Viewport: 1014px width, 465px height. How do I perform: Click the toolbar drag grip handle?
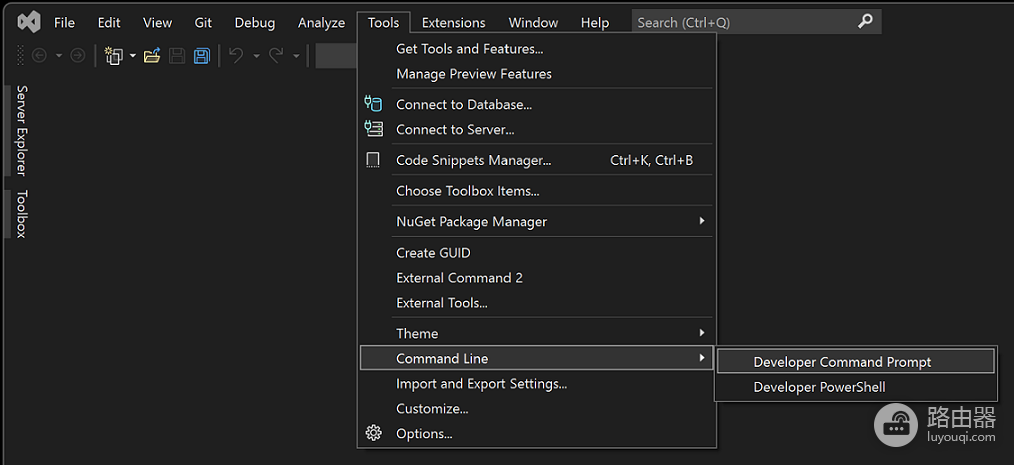[21, 56]
